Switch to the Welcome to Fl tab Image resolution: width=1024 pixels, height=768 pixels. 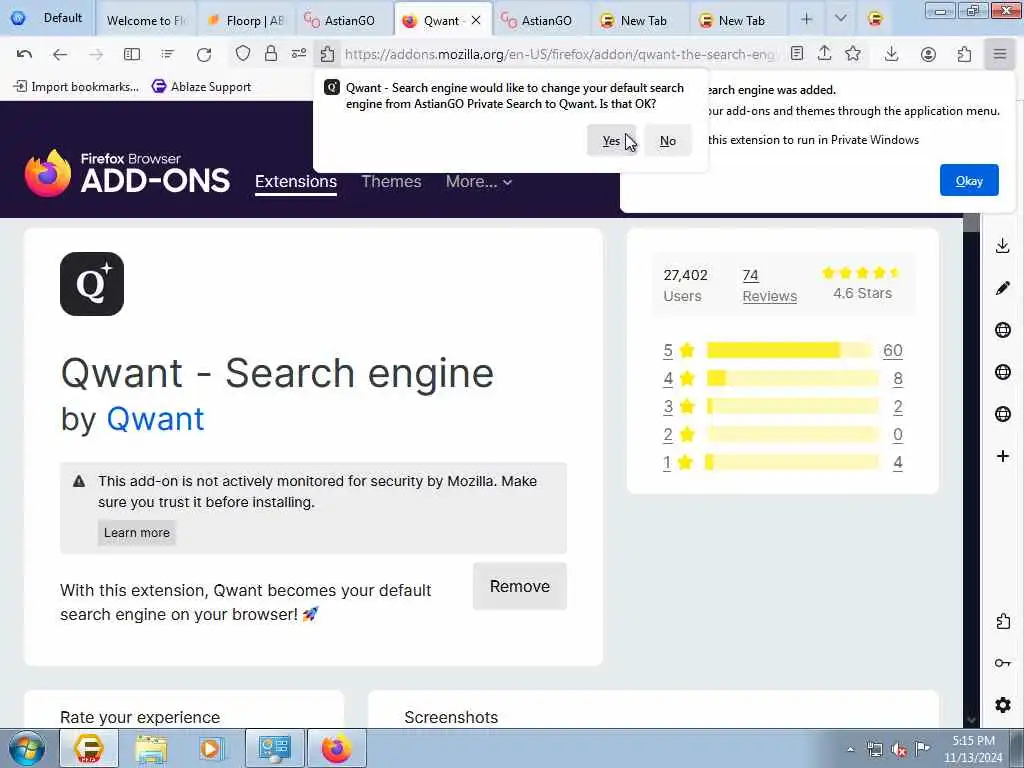click(145, 20)
